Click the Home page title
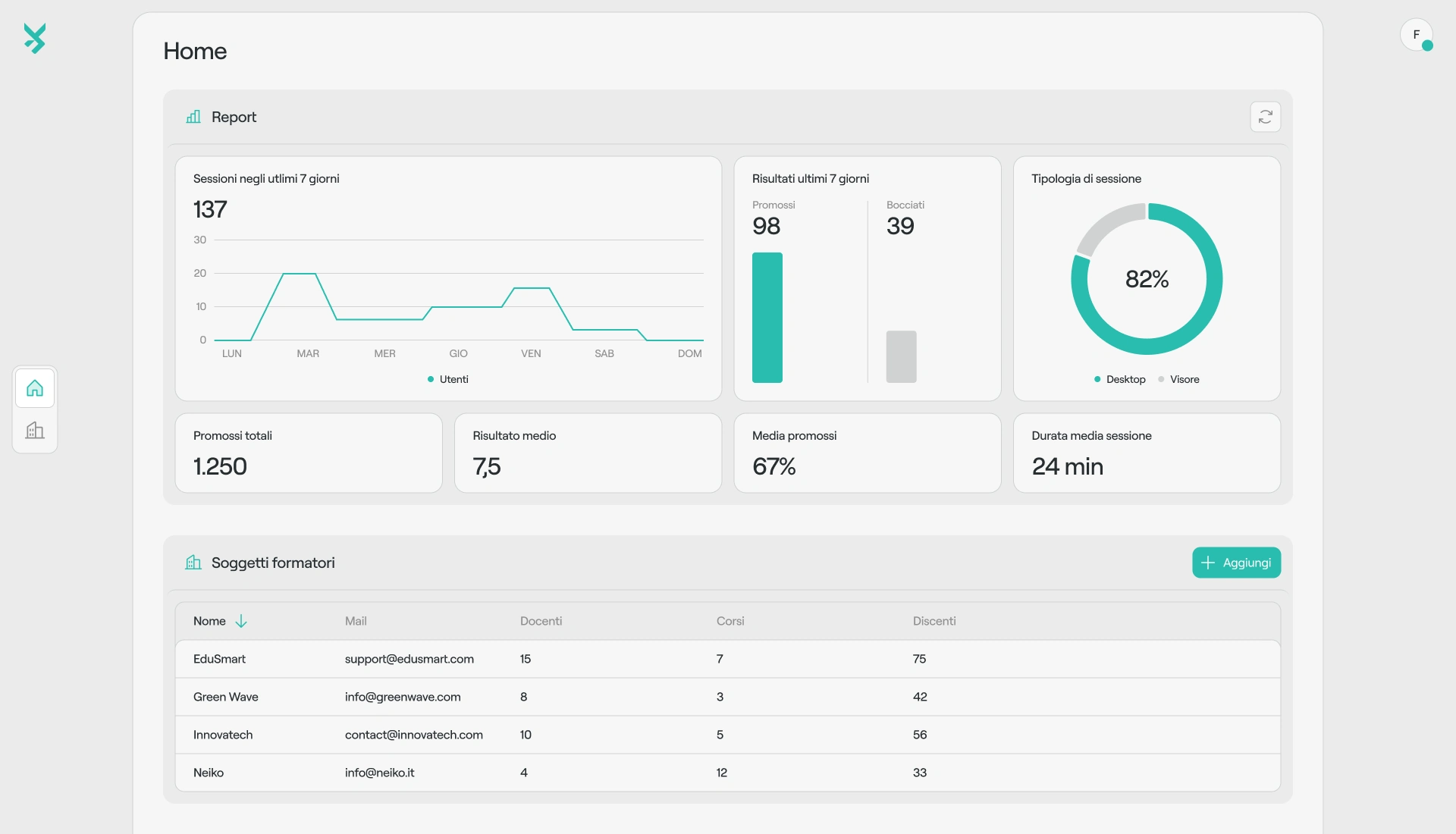The width and height of the screenshot is (1456, 834). click(x=195, y=51)
